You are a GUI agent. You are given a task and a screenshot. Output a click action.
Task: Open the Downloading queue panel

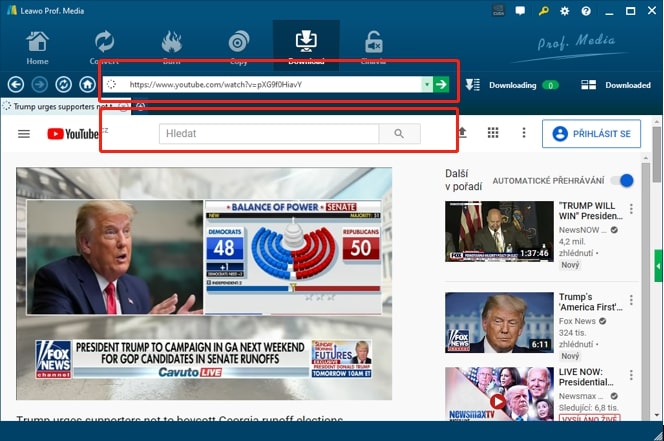[512, 85]
